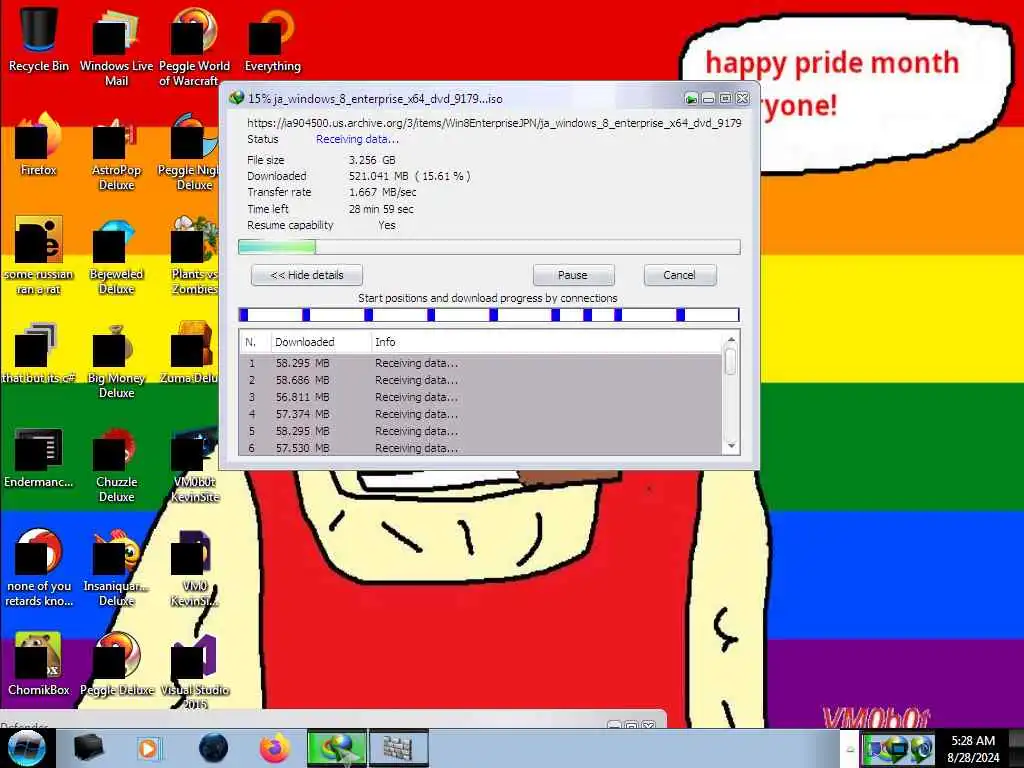1024x768 pixels.
Task: Open the dark black-box taskbar icon
Action: click(x=89, y=748)
